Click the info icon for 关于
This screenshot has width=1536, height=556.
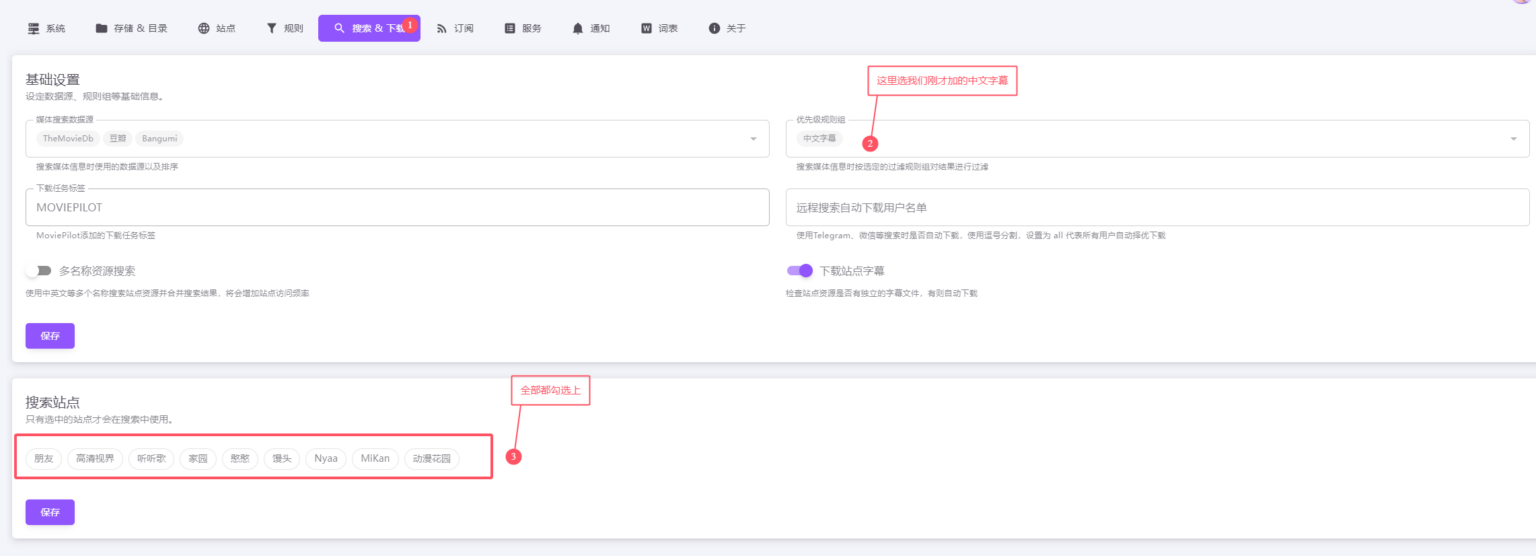click(714, 28)
